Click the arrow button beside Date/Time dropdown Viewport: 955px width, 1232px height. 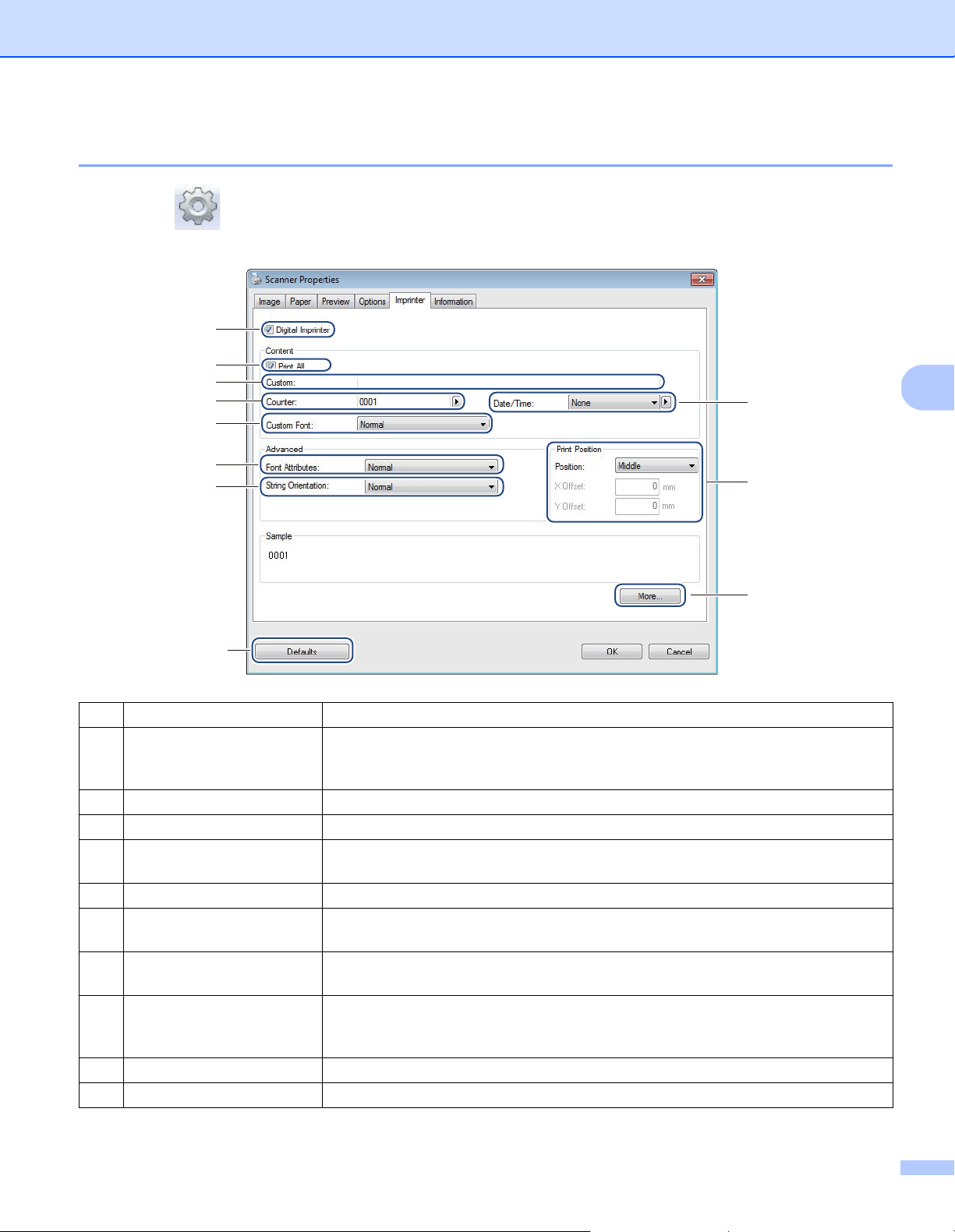coord(666,403)
